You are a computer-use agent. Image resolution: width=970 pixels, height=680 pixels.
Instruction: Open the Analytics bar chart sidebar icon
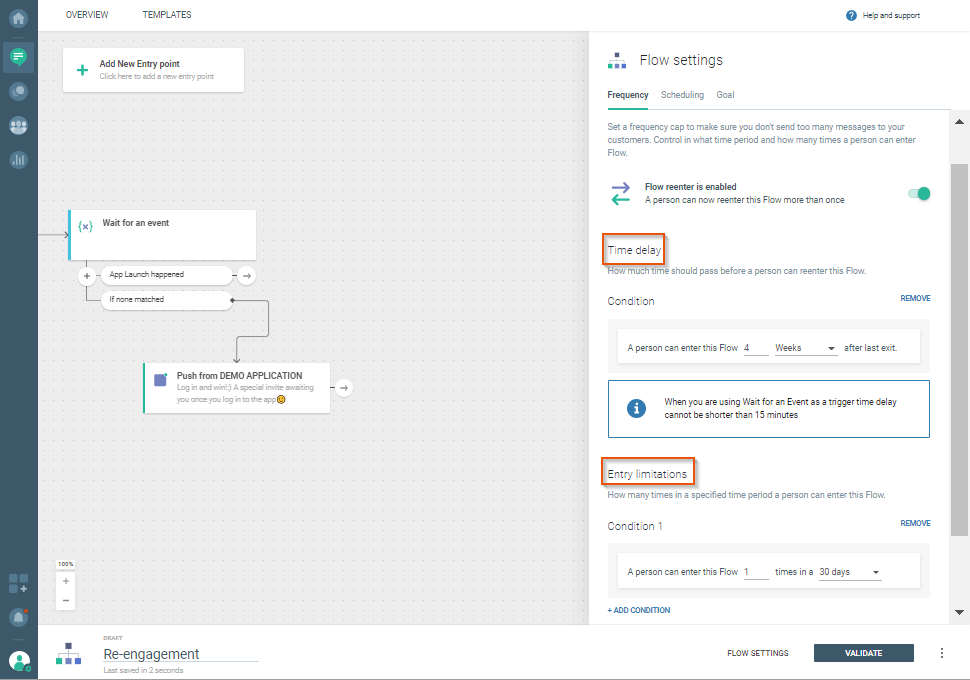(x=18, y=159)
